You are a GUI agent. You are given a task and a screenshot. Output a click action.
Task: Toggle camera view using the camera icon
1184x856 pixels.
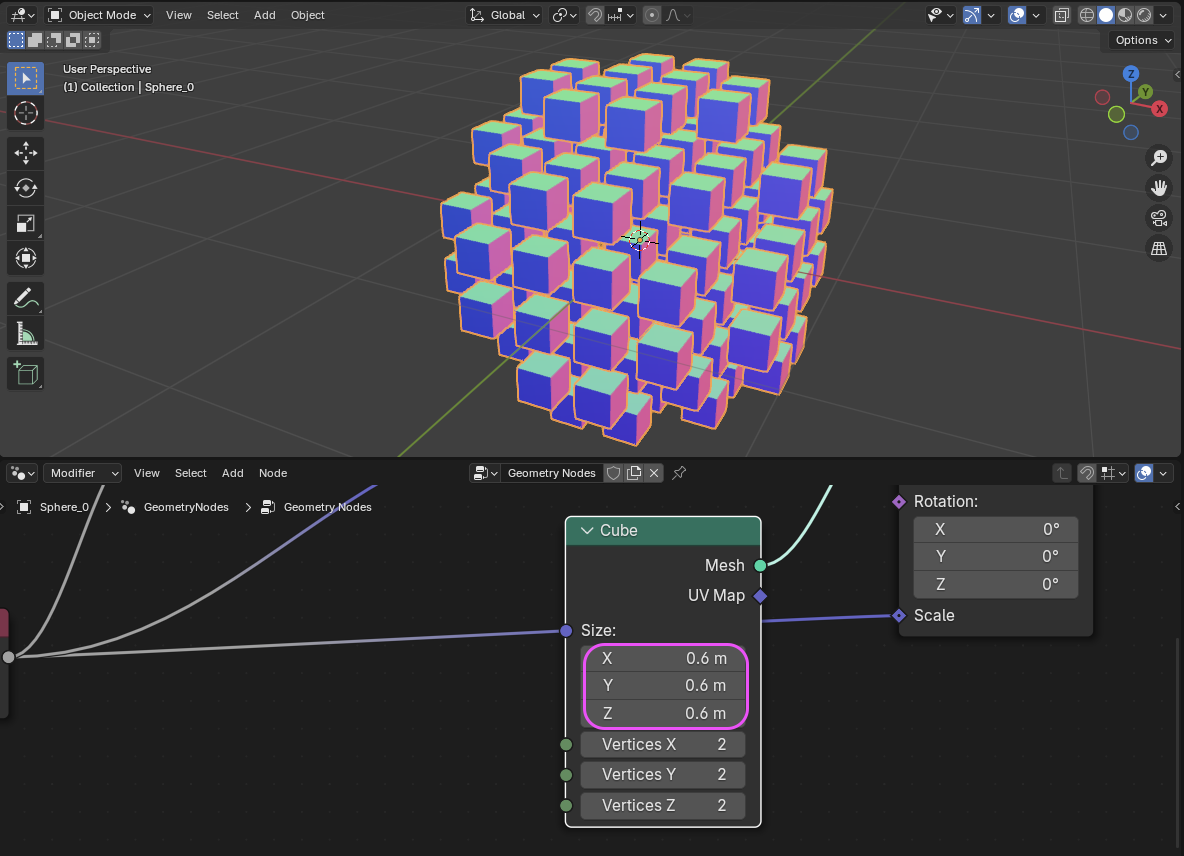tap(1159, 218)
